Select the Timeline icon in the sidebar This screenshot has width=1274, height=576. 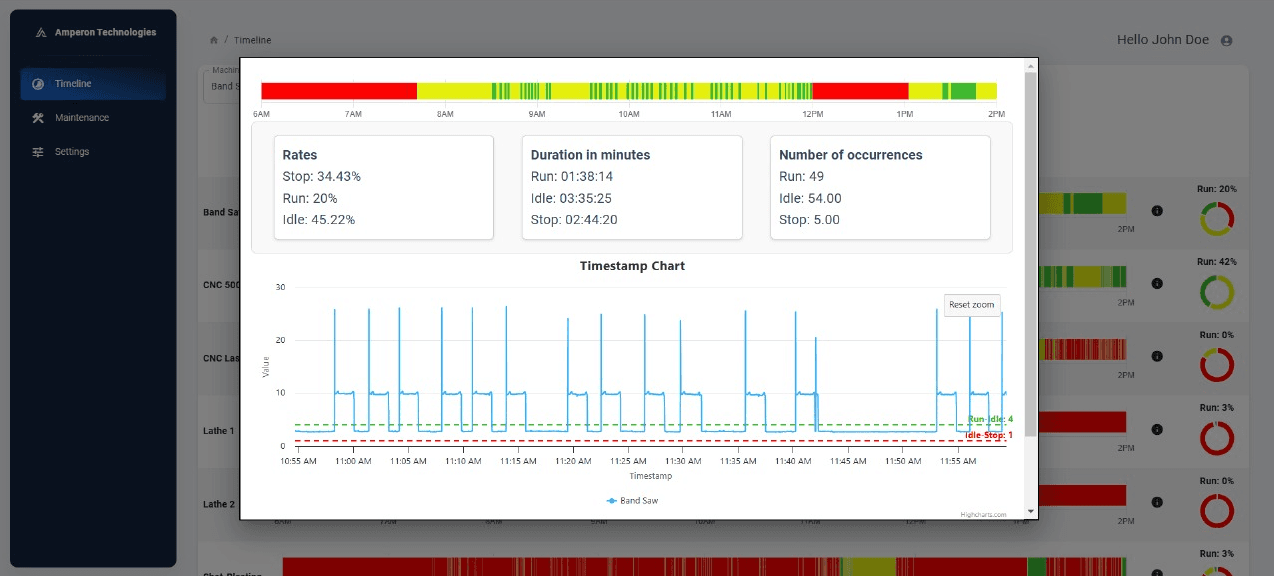pyautogui.click(x=37, y=84)
